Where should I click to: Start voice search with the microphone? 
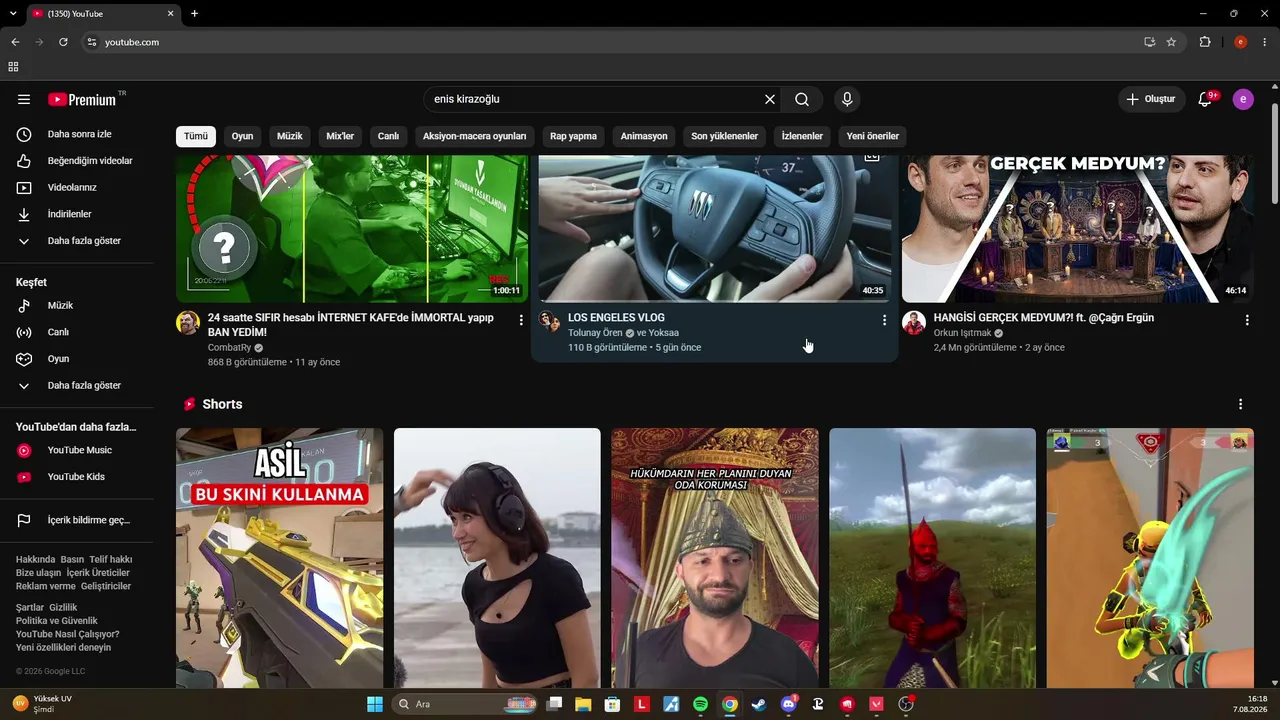click(x=847, y=99)
